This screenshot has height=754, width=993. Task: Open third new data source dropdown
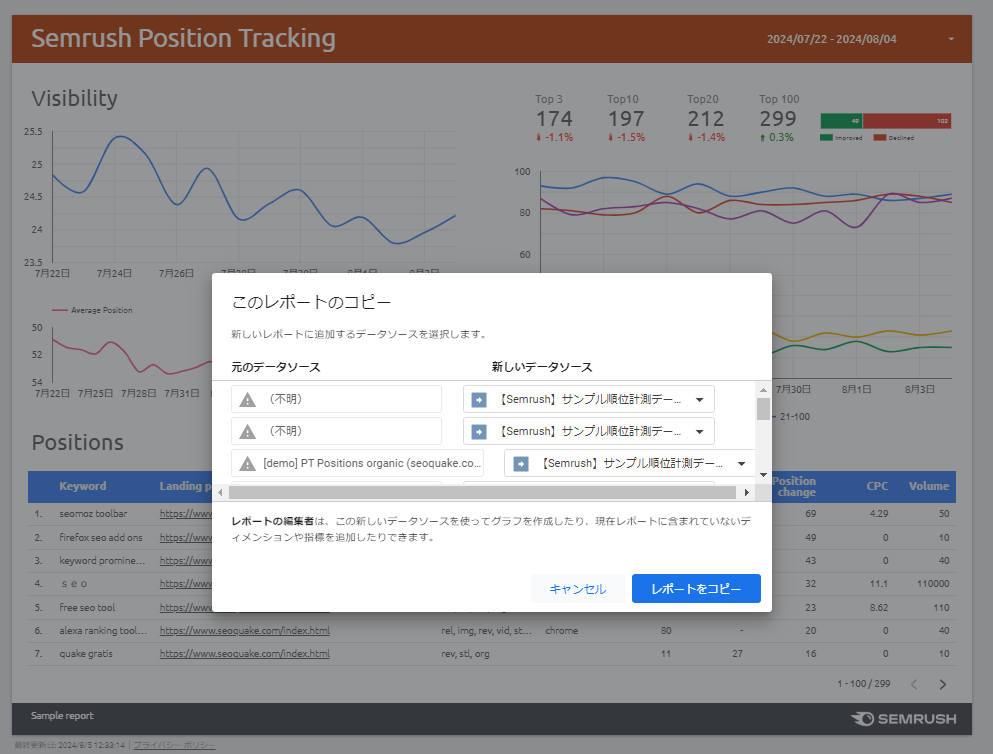(629, 463)
